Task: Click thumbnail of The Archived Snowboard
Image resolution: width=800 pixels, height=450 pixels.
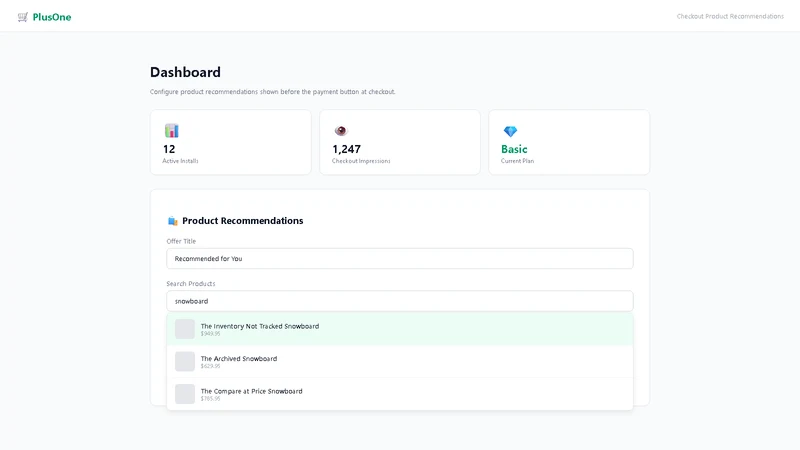Action: point(185,361)
